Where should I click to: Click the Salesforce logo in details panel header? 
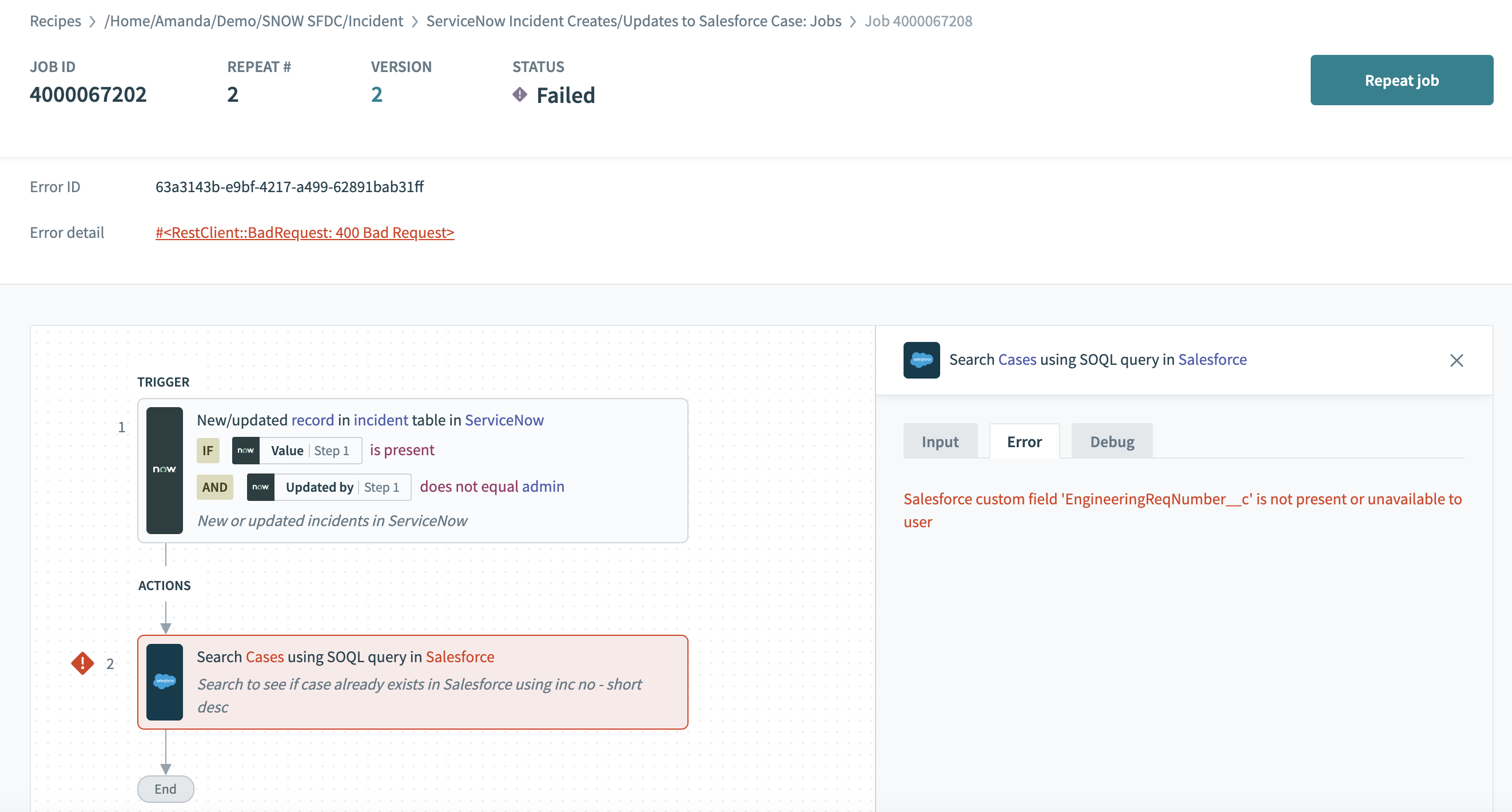(x=921, y=360)
